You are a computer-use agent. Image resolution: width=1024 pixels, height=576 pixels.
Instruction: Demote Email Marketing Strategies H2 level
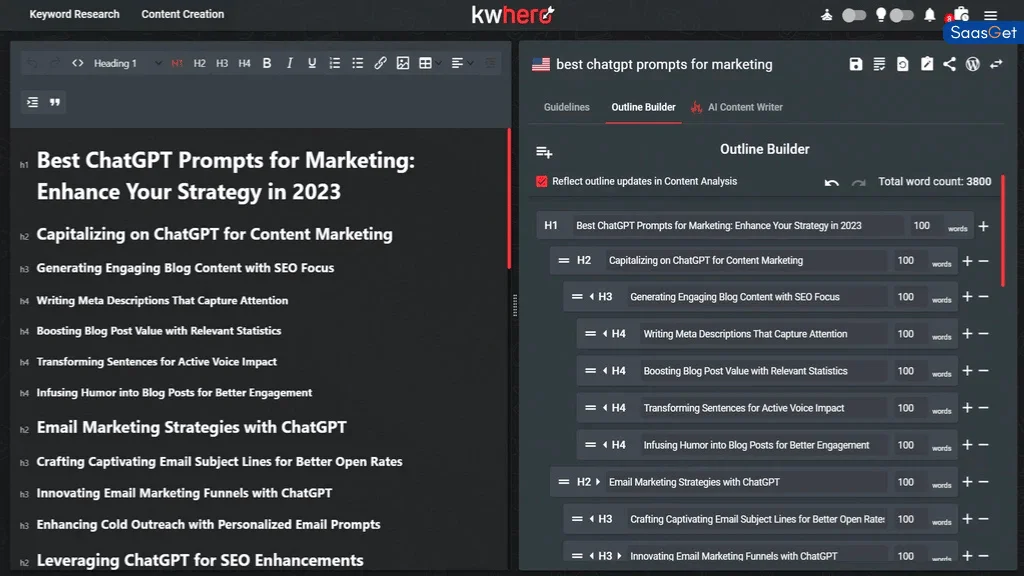tap(598, 482)
